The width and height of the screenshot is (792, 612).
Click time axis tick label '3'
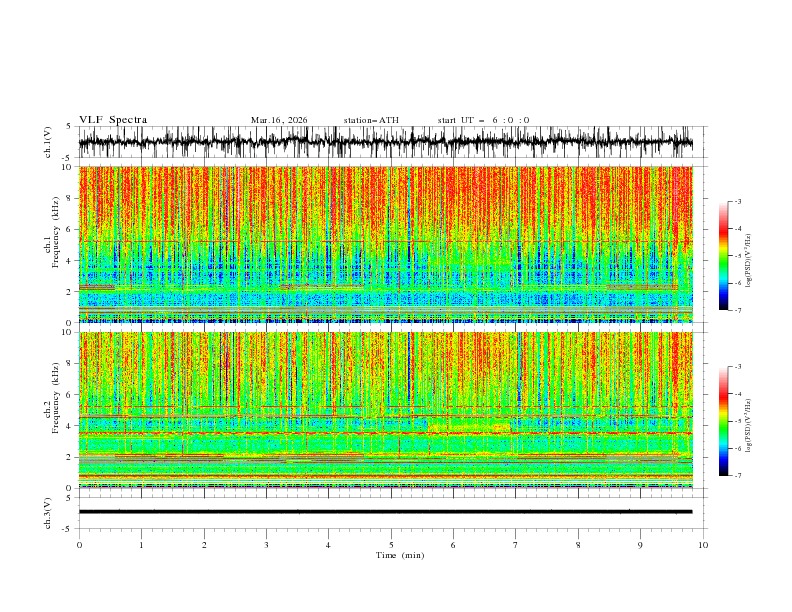[266, 545]
